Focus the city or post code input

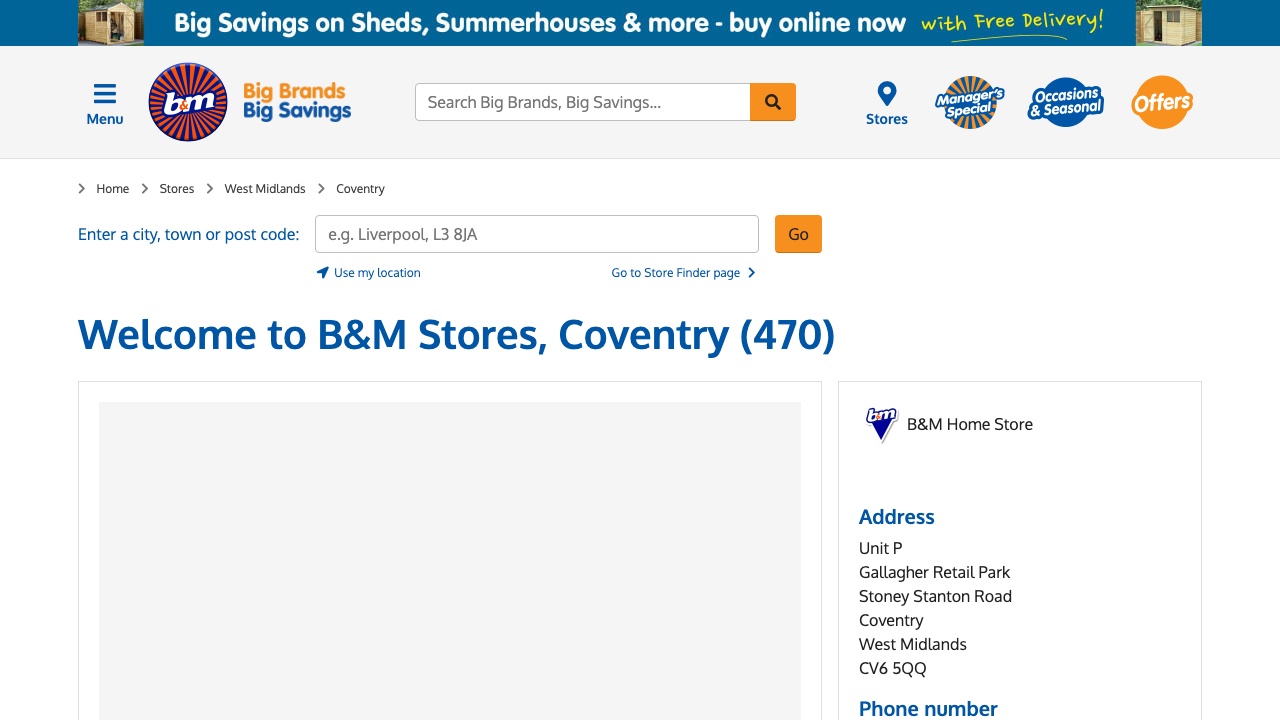[x=536, y=234]
